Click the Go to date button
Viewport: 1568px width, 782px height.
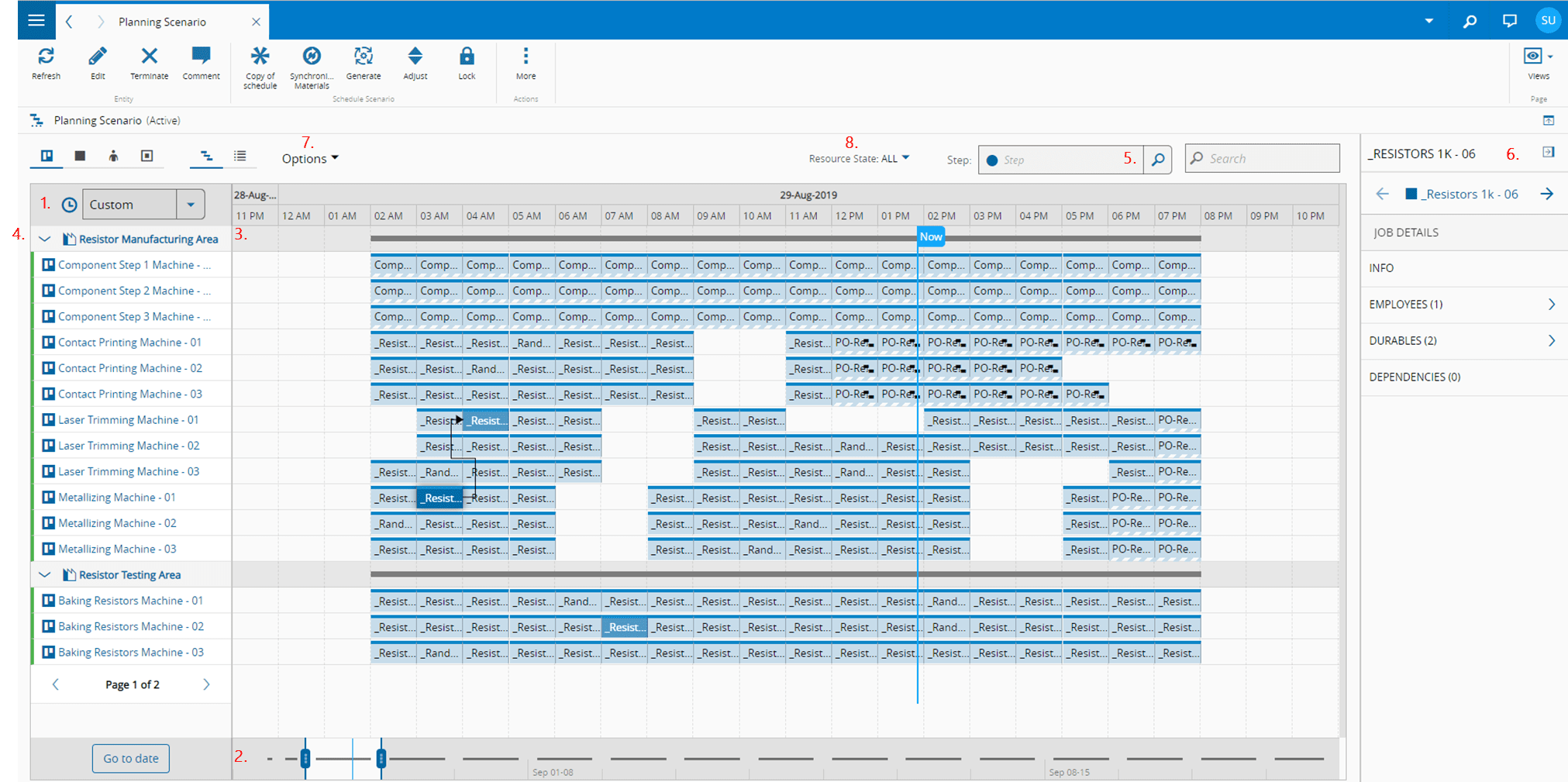click(x=131, y=758)
